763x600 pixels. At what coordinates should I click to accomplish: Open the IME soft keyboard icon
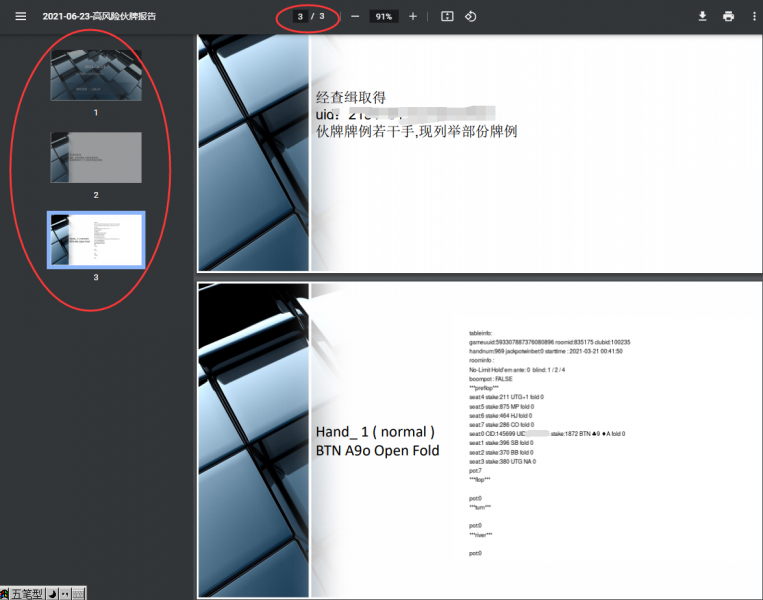(x=78, y=593)
